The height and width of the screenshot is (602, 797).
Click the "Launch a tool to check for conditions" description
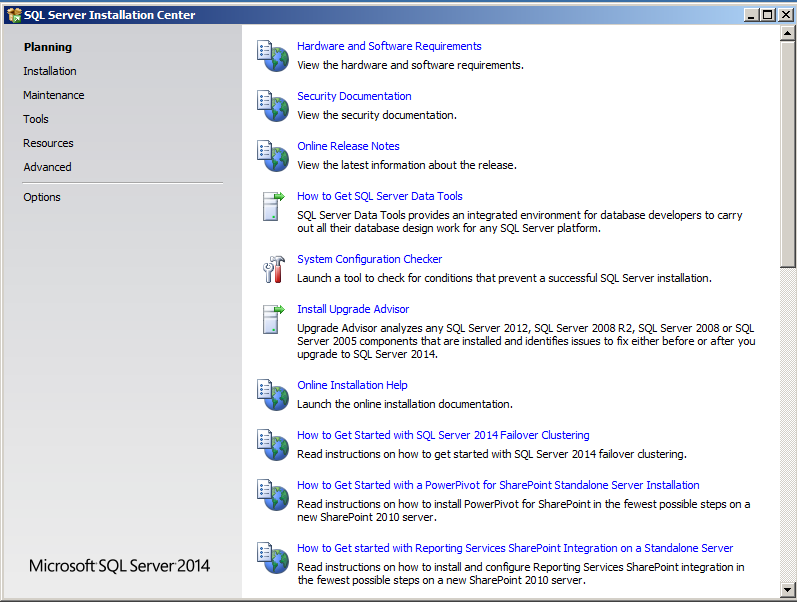click(504, 278)
